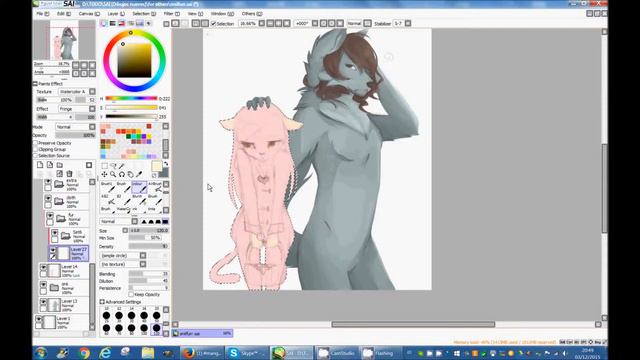Select the zoom magnifier tool
Screen dimensions: 640x360
(113, 174)
